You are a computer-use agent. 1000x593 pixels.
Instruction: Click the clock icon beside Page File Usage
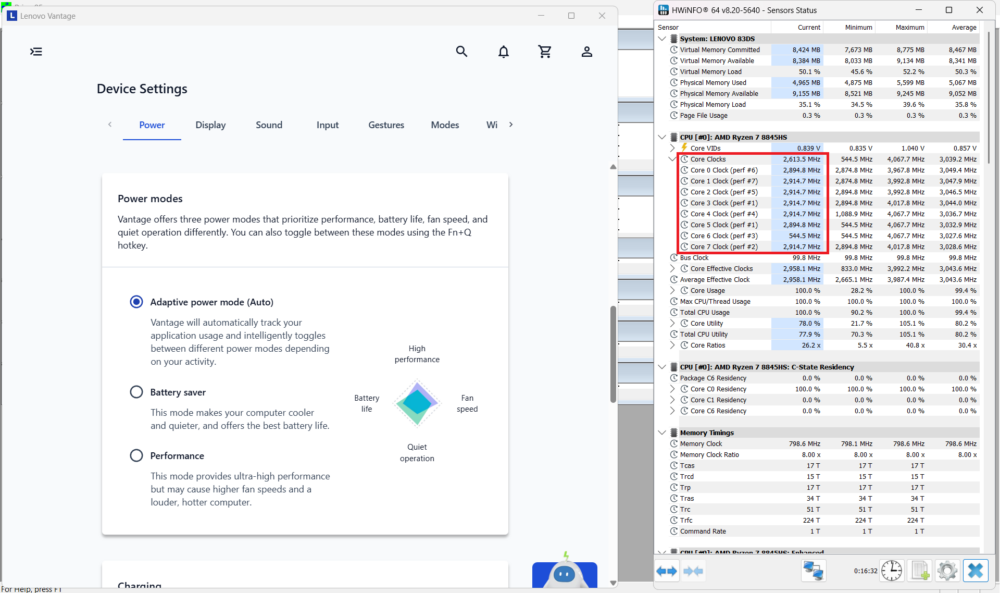pyautogui.click(x=673, y=115)
